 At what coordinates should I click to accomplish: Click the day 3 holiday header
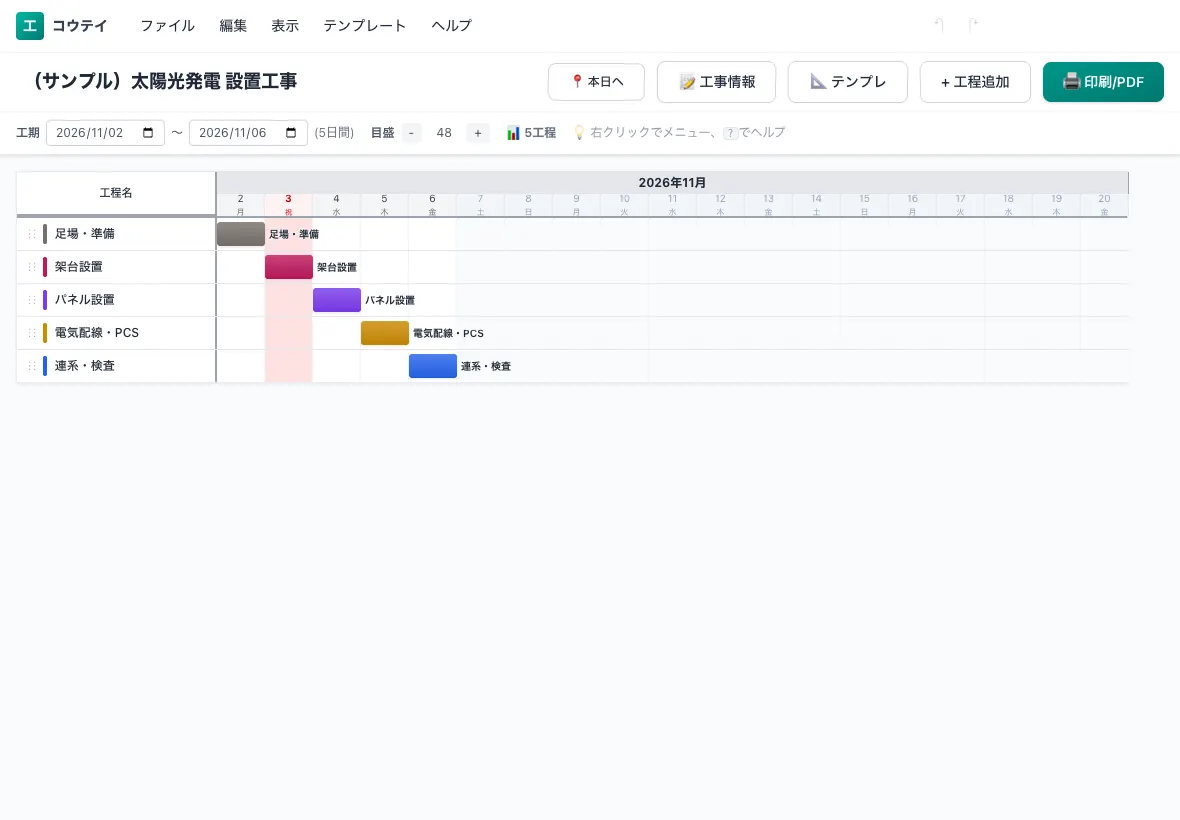(288, 205)
